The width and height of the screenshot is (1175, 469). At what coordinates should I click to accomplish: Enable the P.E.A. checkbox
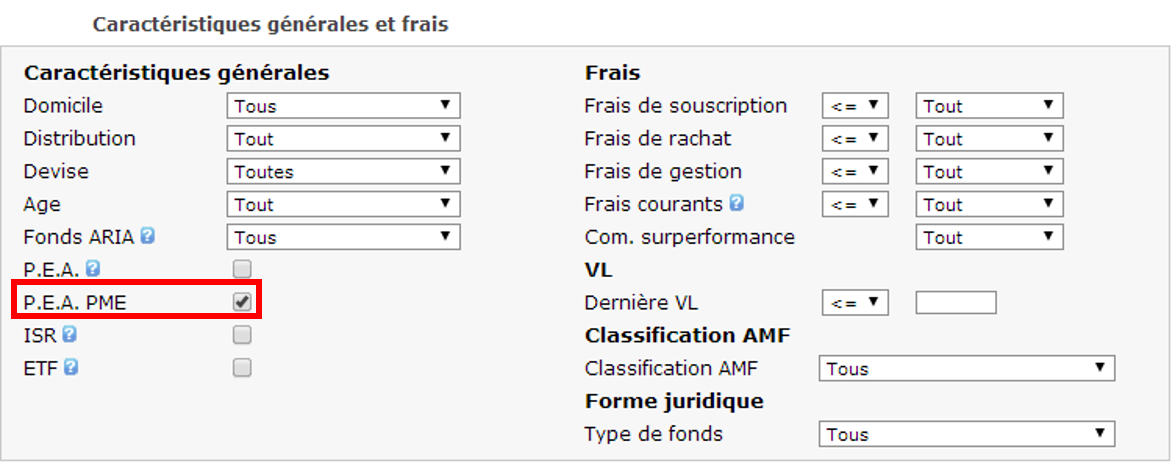[x=242, y=268]
